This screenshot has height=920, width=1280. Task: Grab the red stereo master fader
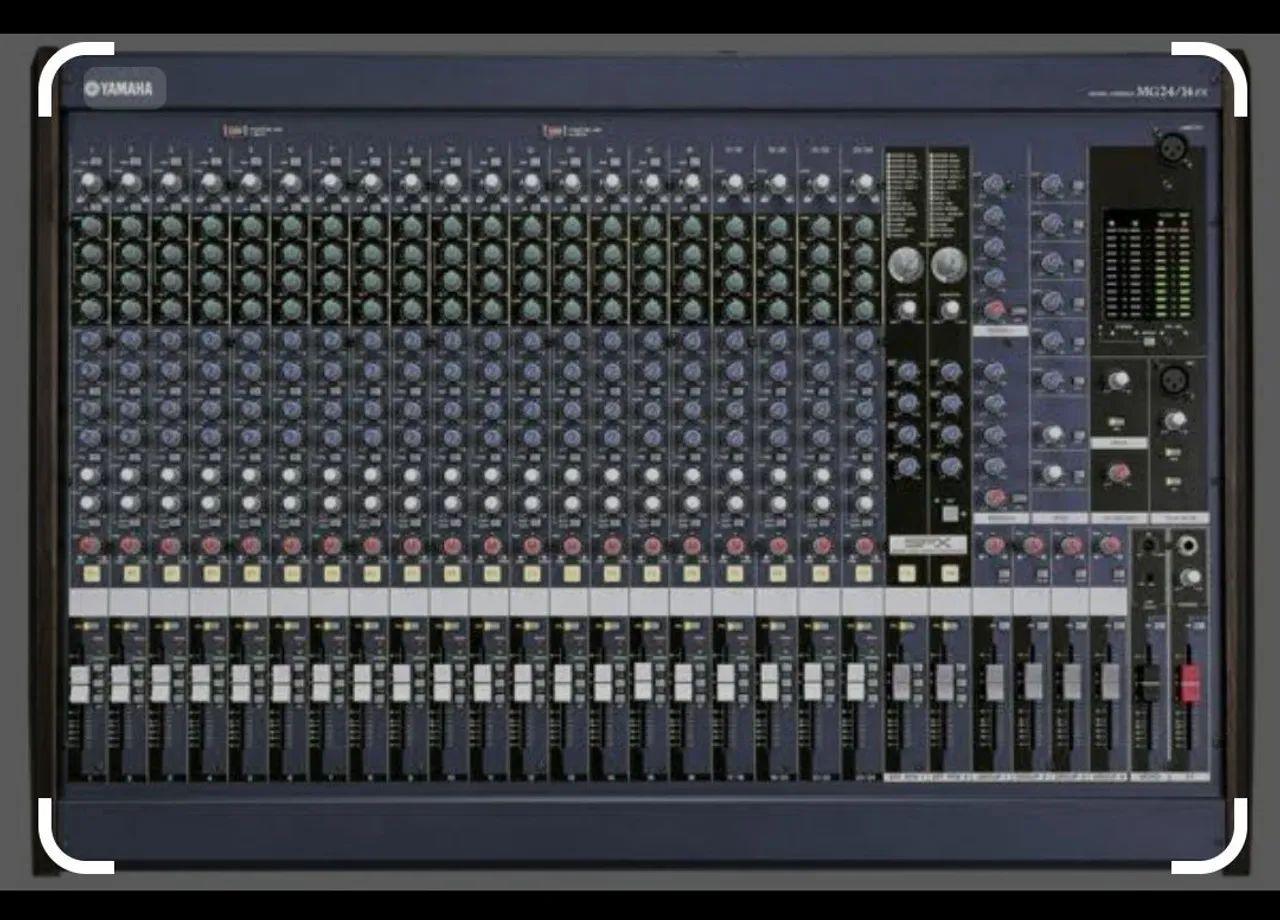[1189, 683]
